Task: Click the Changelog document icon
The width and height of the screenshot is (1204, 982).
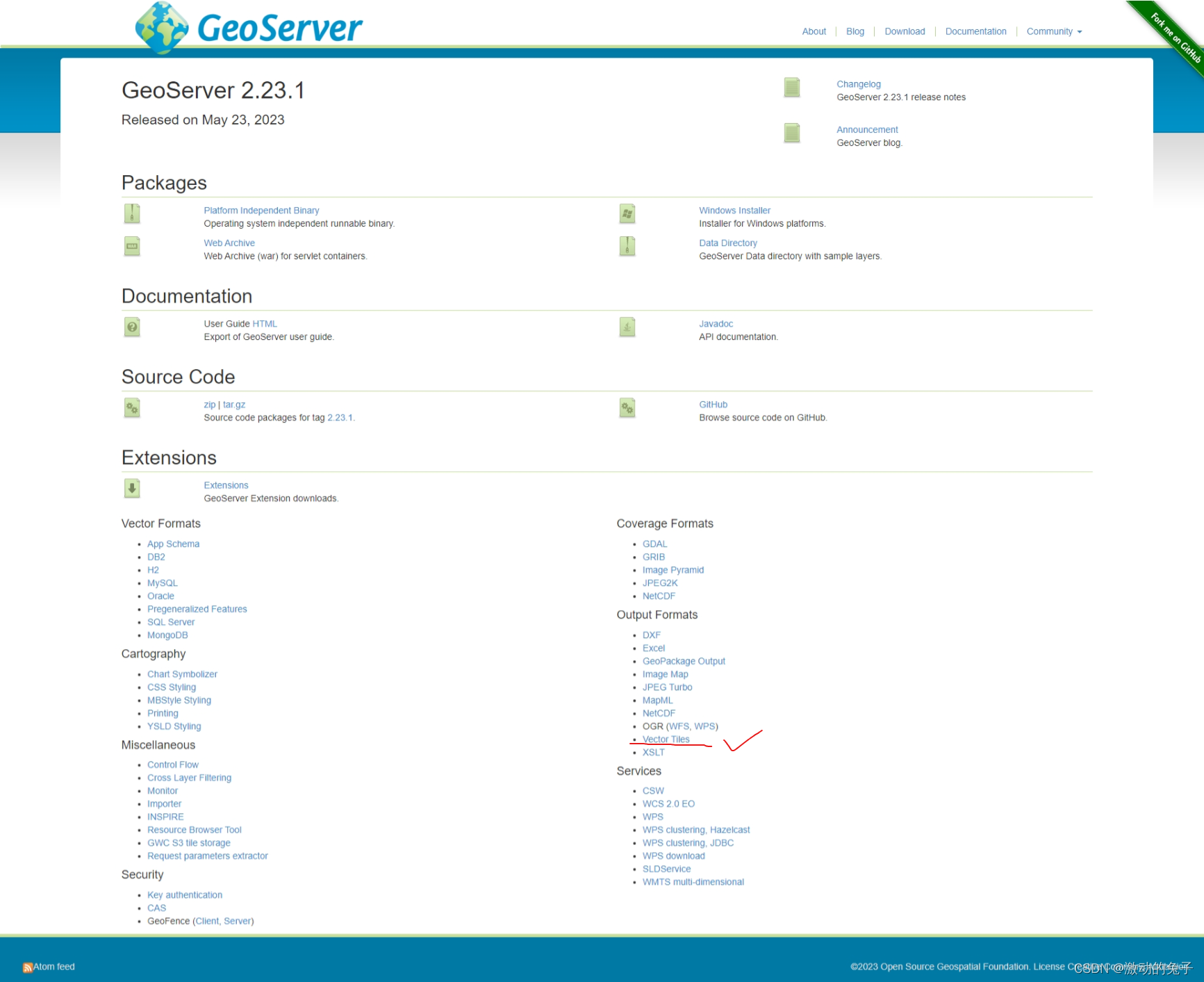Action: (791, 88)
